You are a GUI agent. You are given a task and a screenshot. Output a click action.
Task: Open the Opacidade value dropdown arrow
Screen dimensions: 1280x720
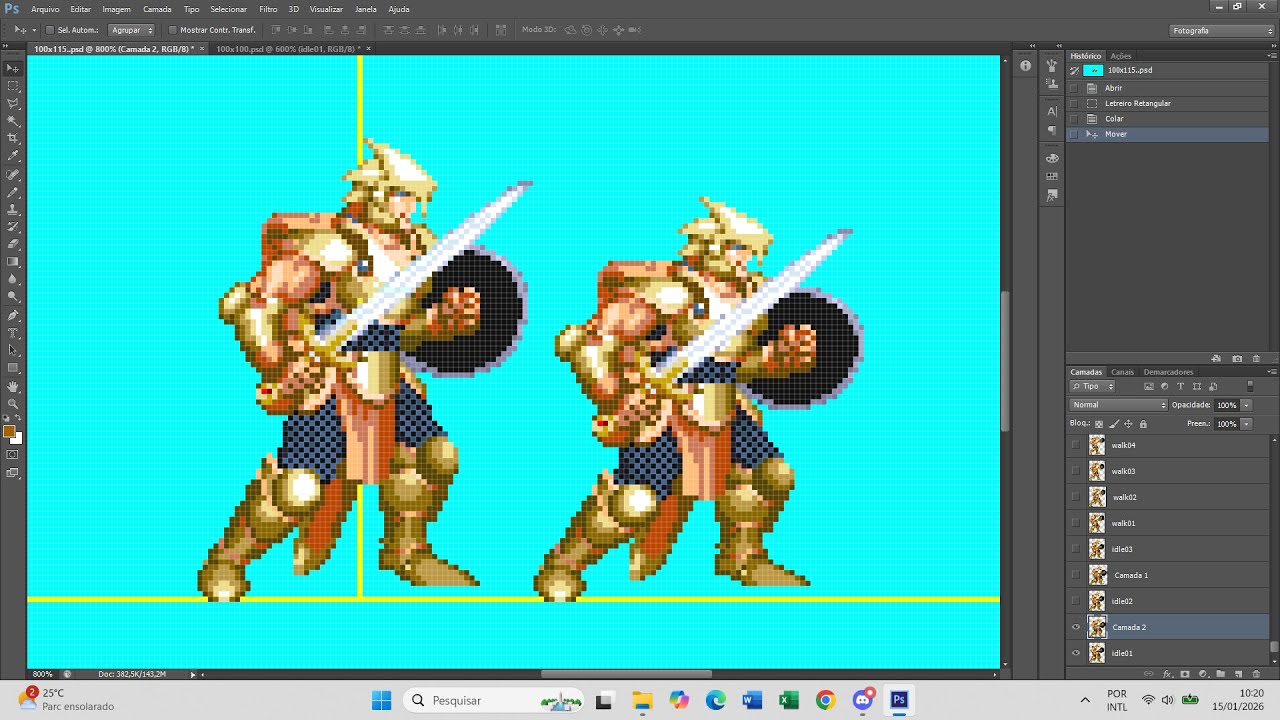click(x=1246, y=405)
